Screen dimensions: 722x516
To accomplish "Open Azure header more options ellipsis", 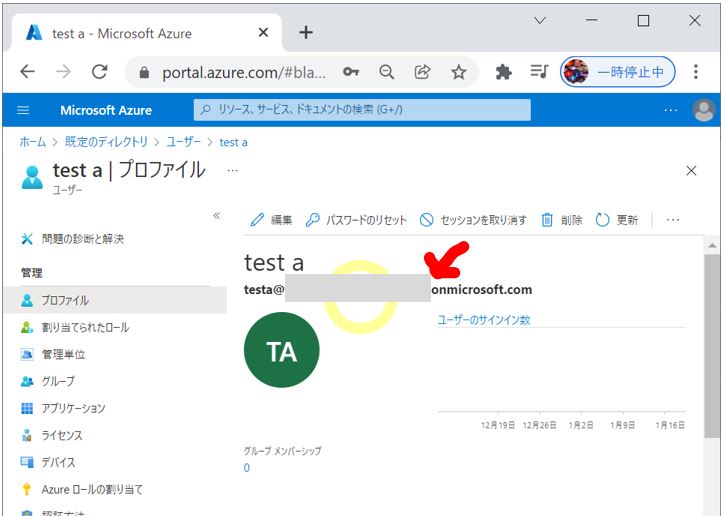I will coord(670,110).
